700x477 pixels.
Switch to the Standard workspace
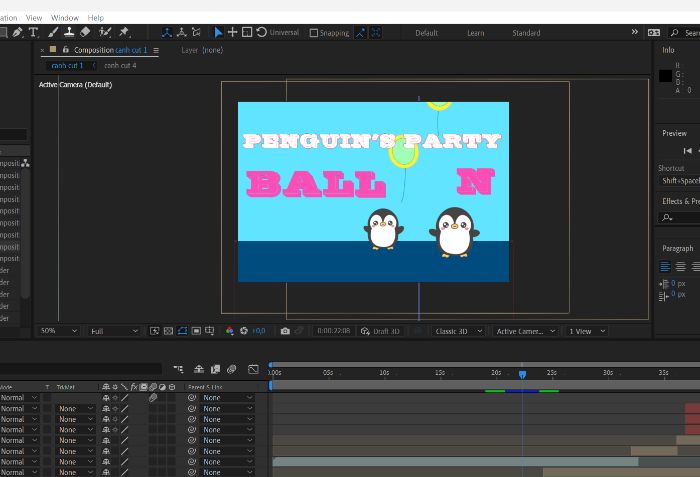[526, 33]
